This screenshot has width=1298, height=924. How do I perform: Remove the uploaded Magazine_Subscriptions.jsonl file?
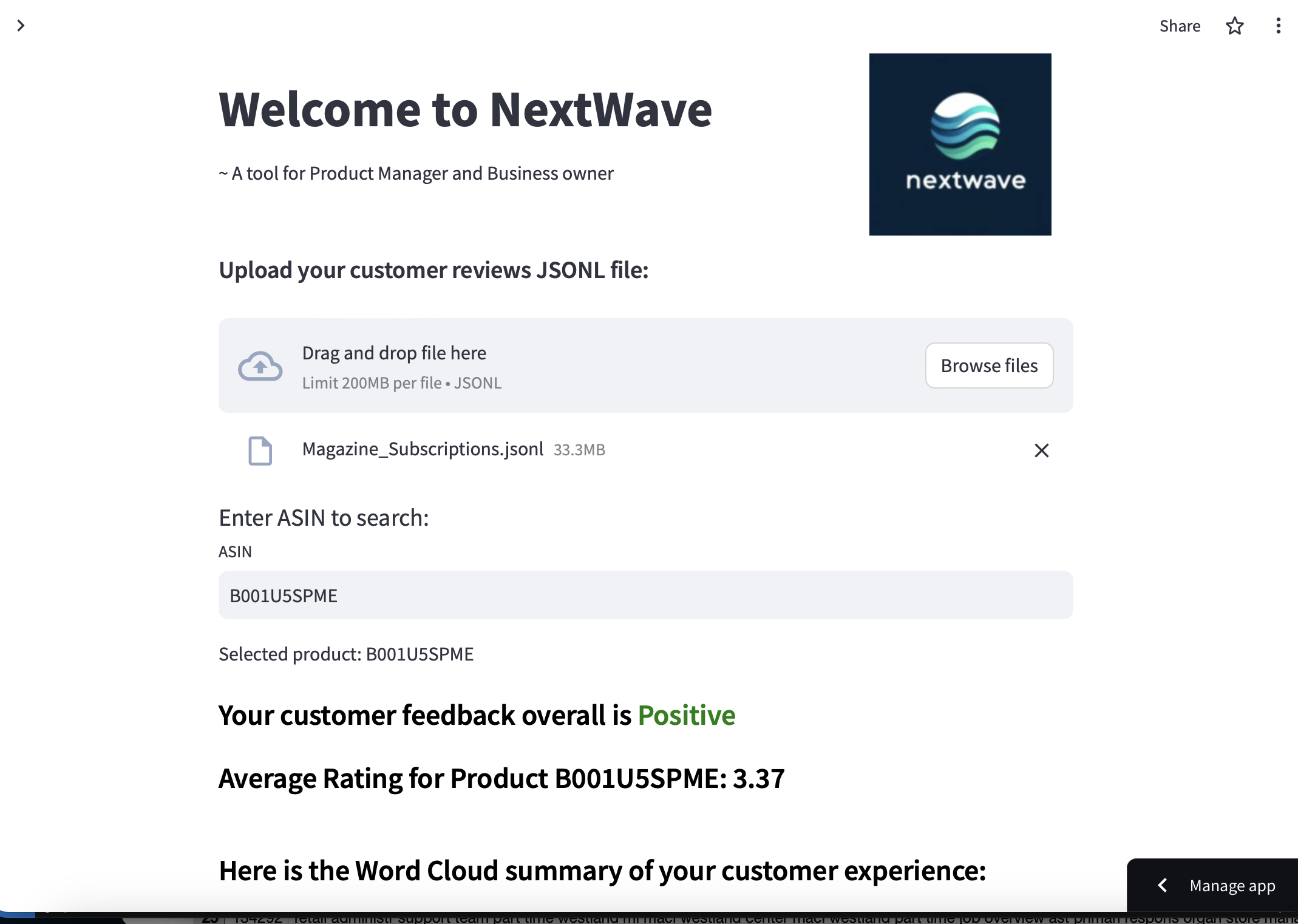(1041, 450)
